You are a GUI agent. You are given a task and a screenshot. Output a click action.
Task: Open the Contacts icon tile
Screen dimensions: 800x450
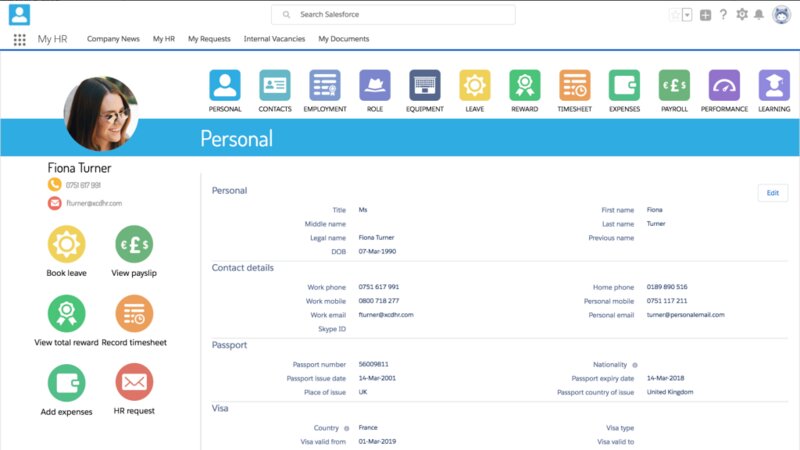275,85
